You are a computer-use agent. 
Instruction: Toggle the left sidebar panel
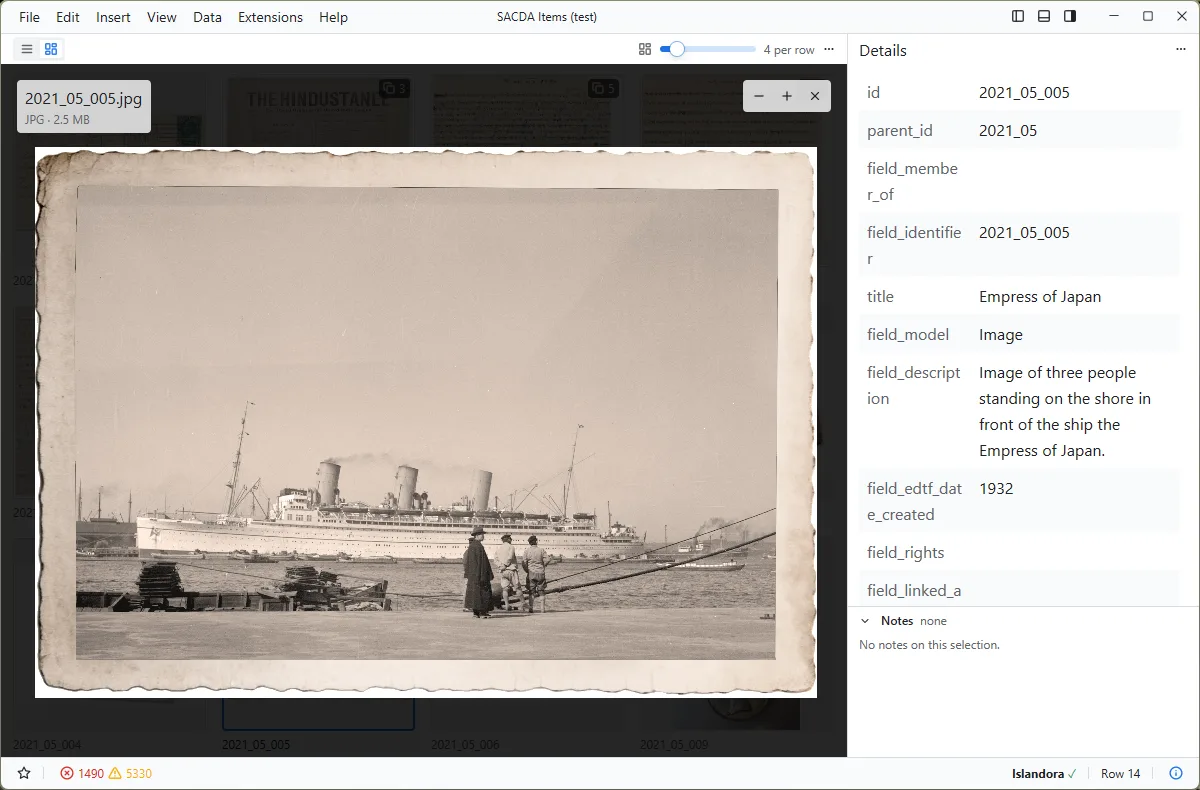(x=1018, y=16)
